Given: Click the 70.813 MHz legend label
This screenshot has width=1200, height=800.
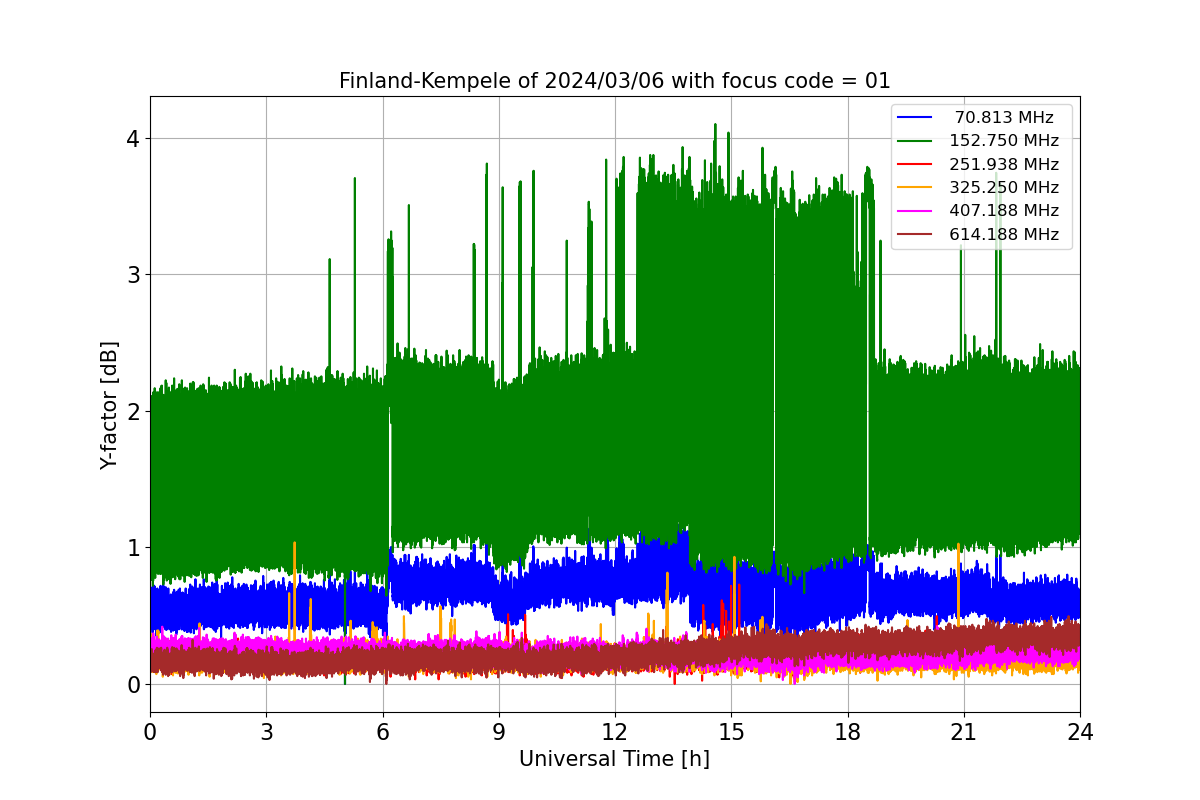Looking at the screenshot, I should [x=1004, y=118].
